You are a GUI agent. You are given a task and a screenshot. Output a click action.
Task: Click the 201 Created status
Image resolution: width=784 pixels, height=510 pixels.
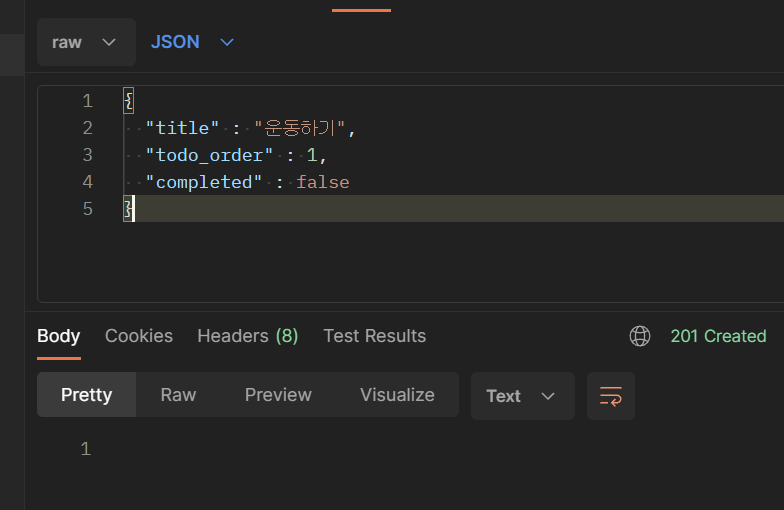(718, 336)
